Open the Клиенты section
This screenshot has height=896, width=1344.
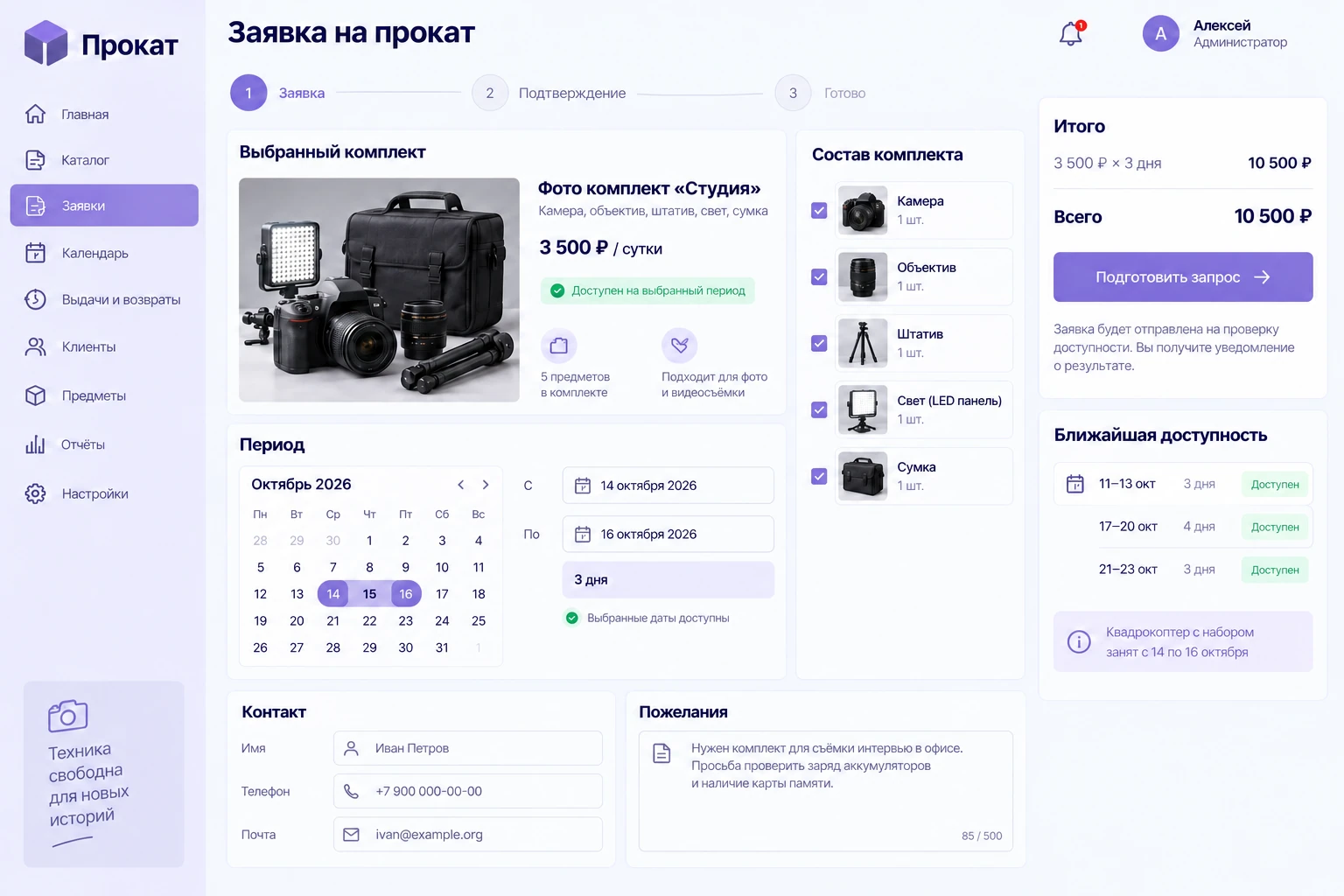[x=104, y=346]
